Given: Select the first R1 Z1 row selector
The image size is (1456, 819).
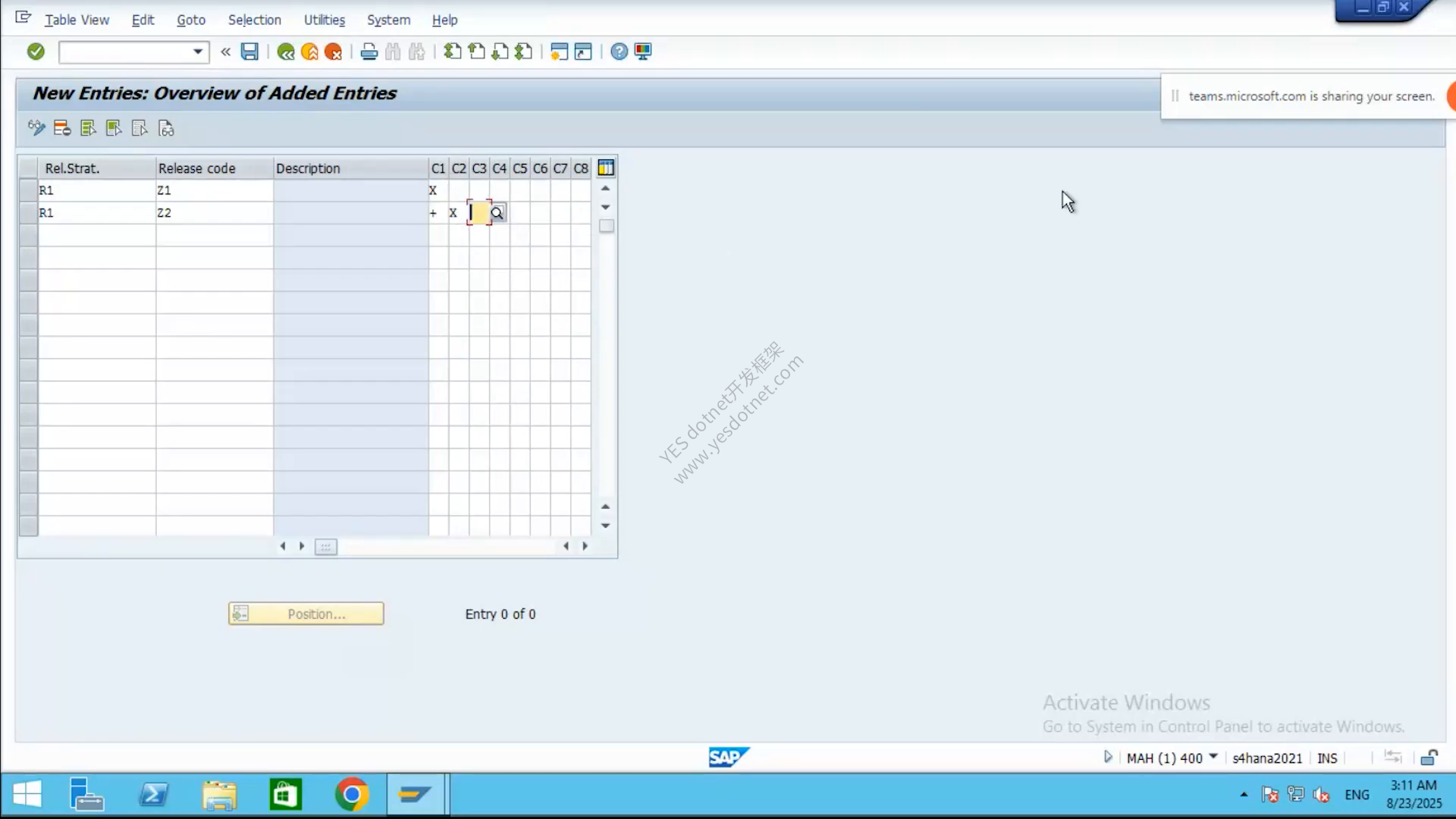Looking at the screenshot, I should click(28, 190).
